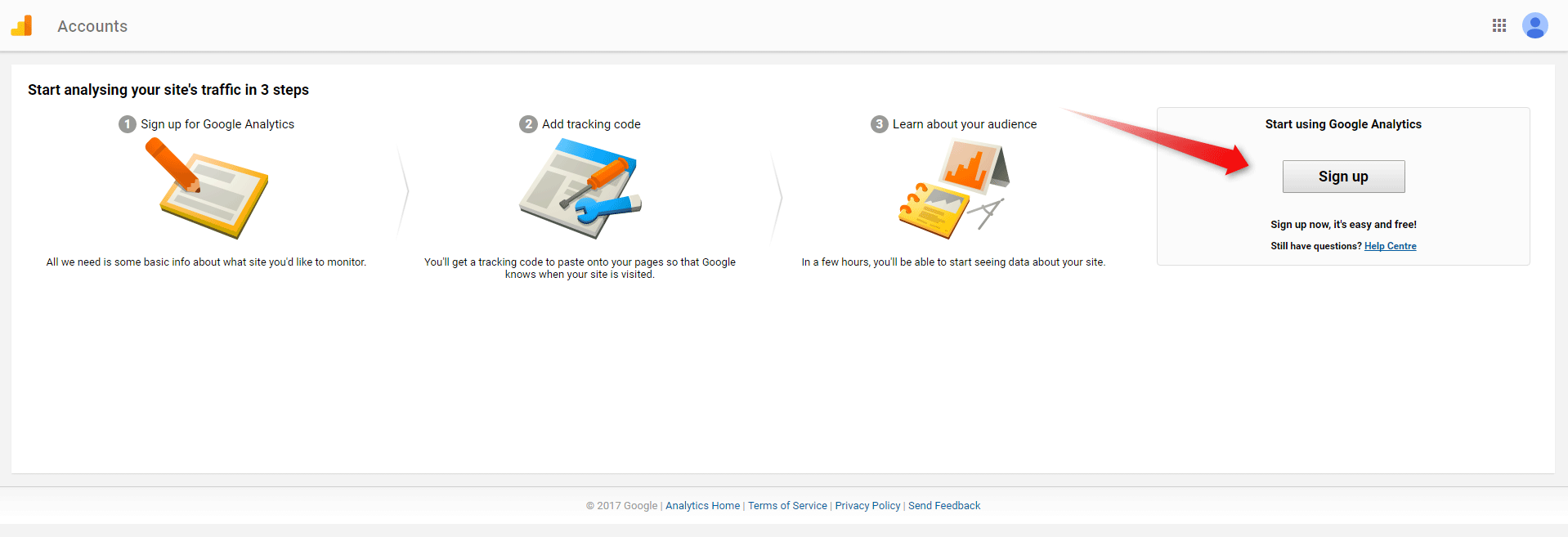The height and width of the screenshot is (537, 1568).
Task: Go to Analytics Home in footer
Action: click(x=702, y=506)
